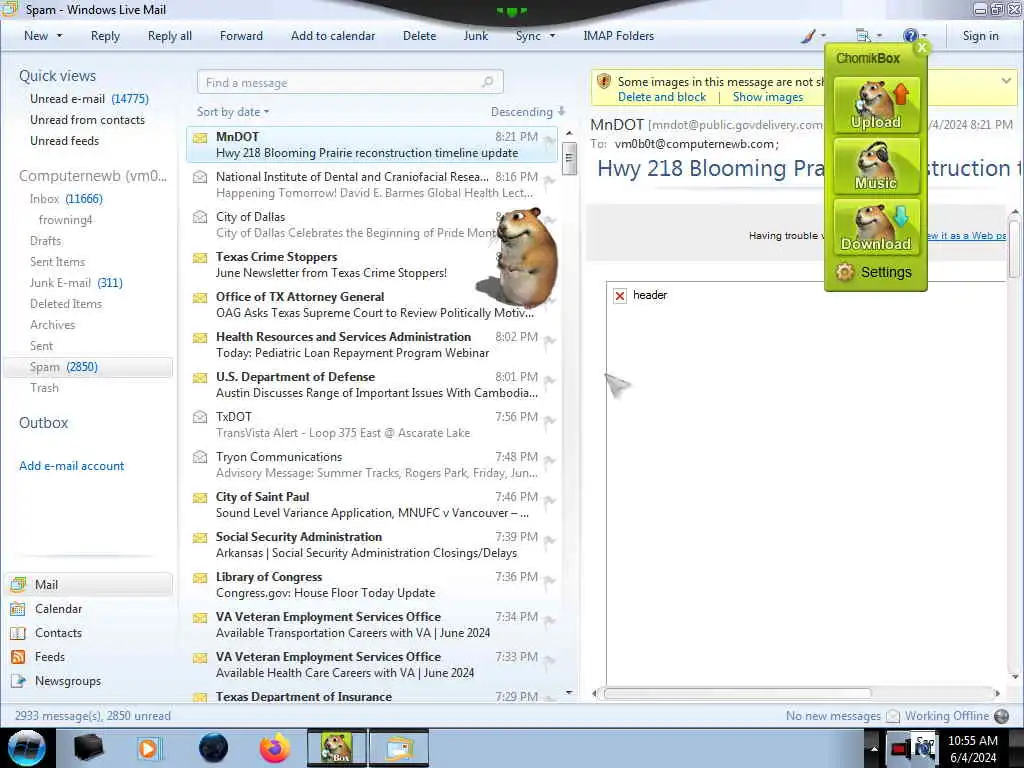The width and height of the screenshot is (1024, 768).
Task: Open ChomikBox Settings with gear icon
Action: pos(874,272)
